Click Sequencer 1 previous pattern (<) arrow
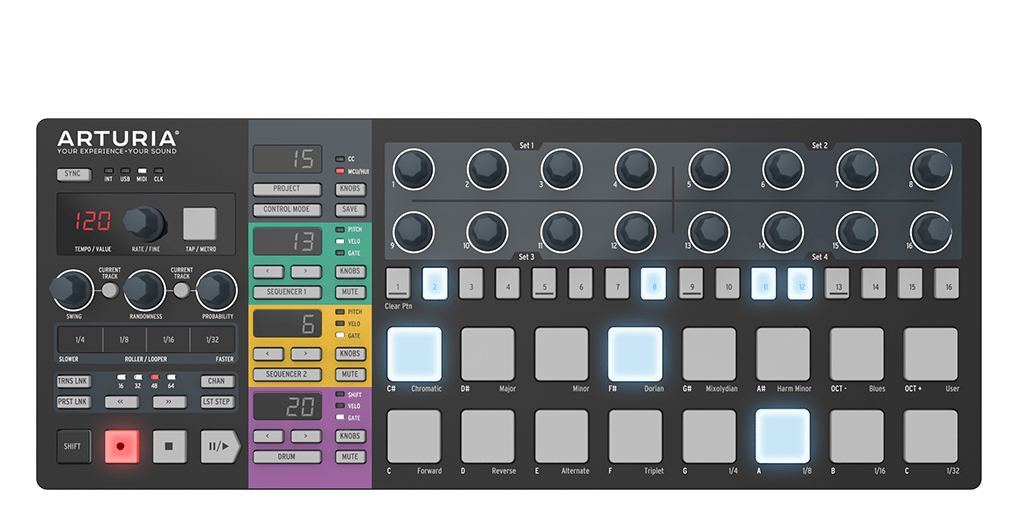Screen dimensions: 1020x518 click(x=267, y=271)
